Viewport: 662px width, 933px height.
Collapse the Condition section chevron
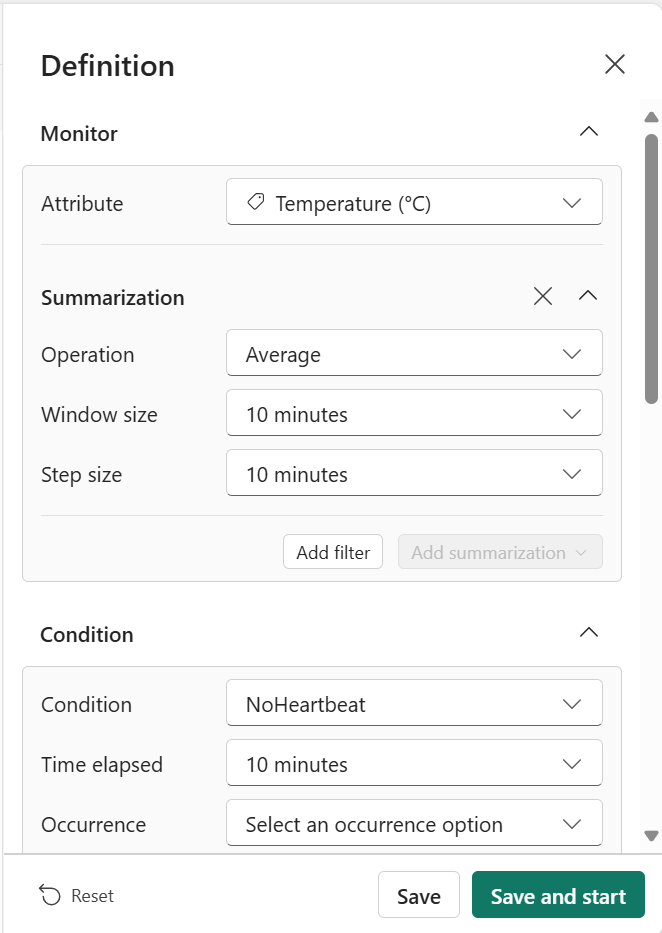pyautogui.click(x=588, y=633)
